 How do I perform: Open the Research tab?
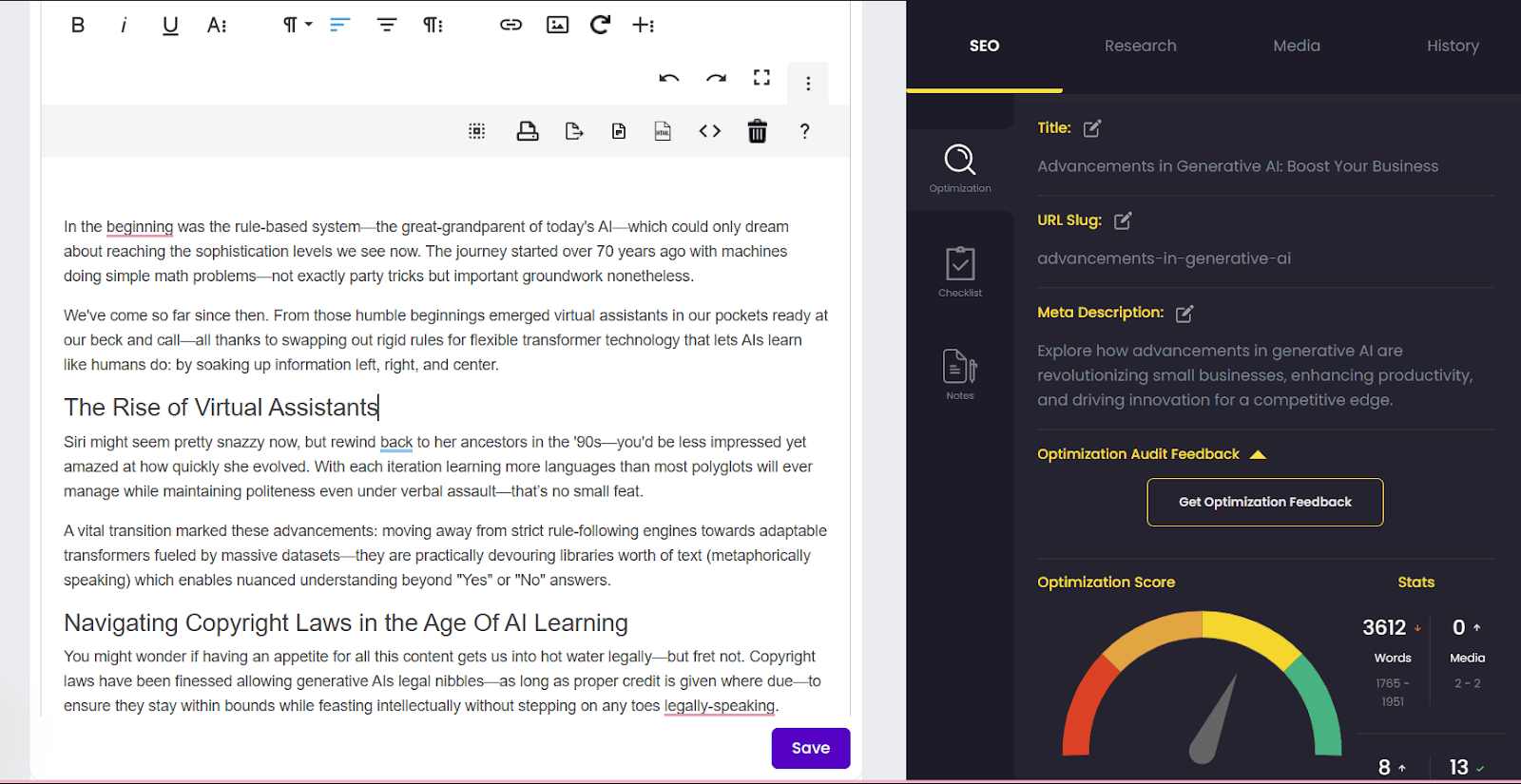pos(1141,46)
